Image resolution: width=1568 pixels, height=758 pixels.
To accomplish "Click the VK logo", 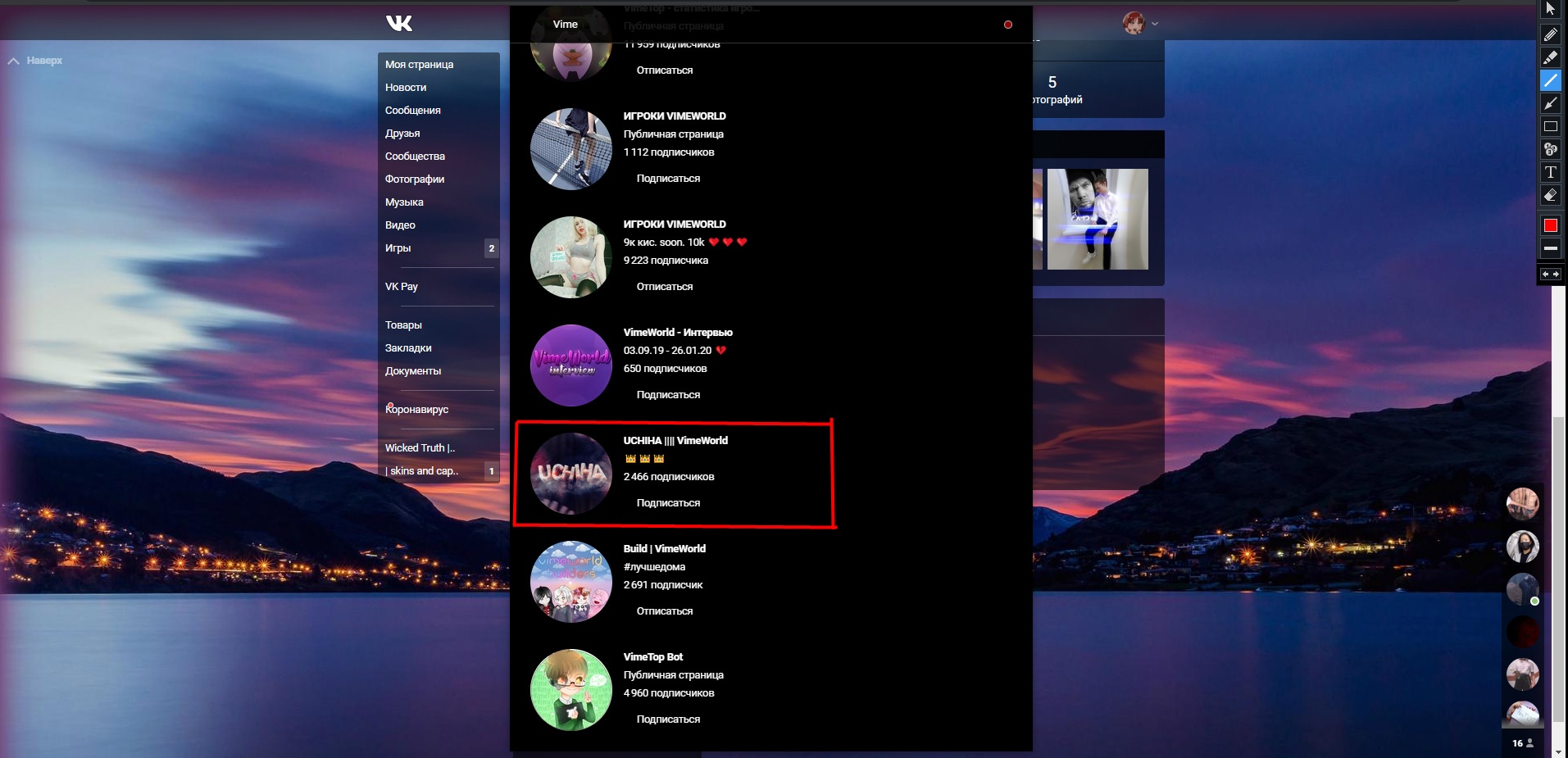I will pos(399,23).
